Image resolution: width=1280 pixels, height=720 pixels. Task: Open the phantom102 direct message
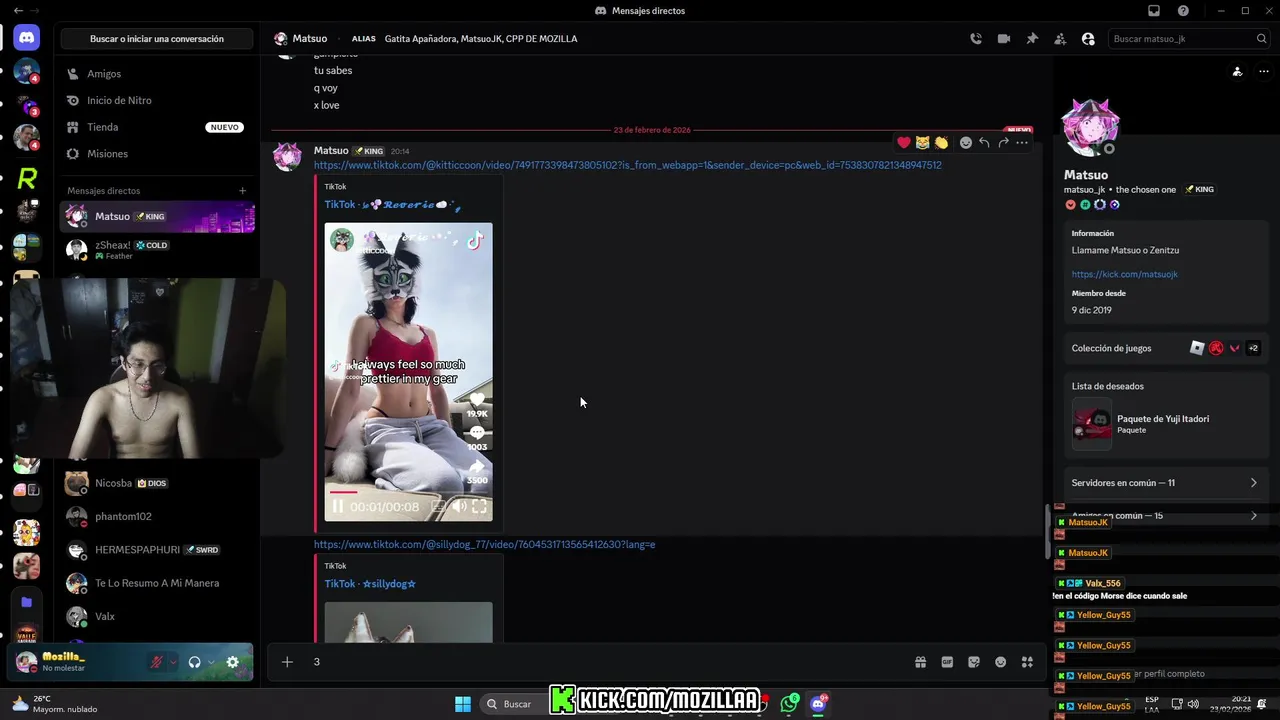pos(157,516)
